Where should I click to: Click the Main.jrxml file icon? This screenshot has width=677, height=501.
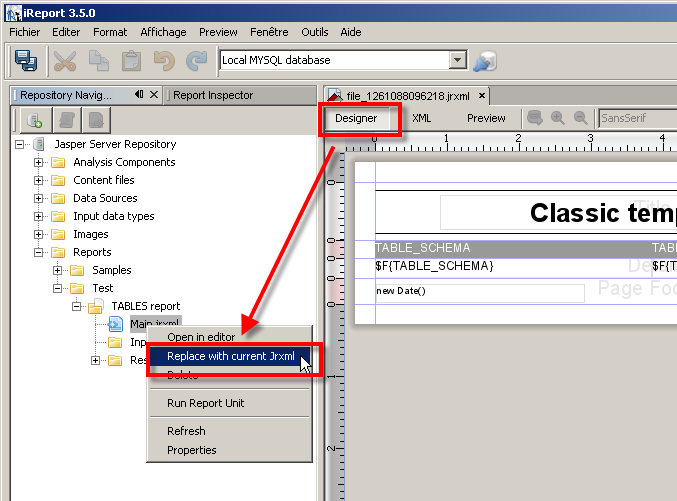pos(115,324)
